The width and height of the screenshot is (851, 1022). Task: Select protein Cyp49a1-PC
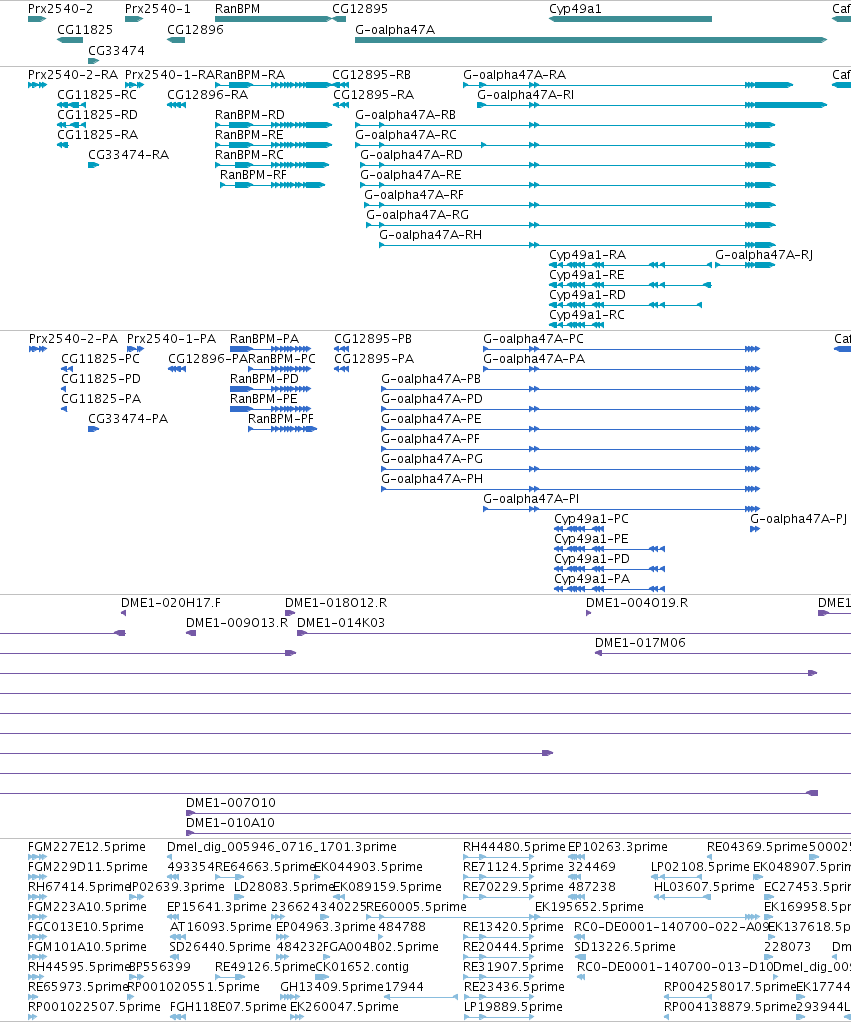(591, 519)
